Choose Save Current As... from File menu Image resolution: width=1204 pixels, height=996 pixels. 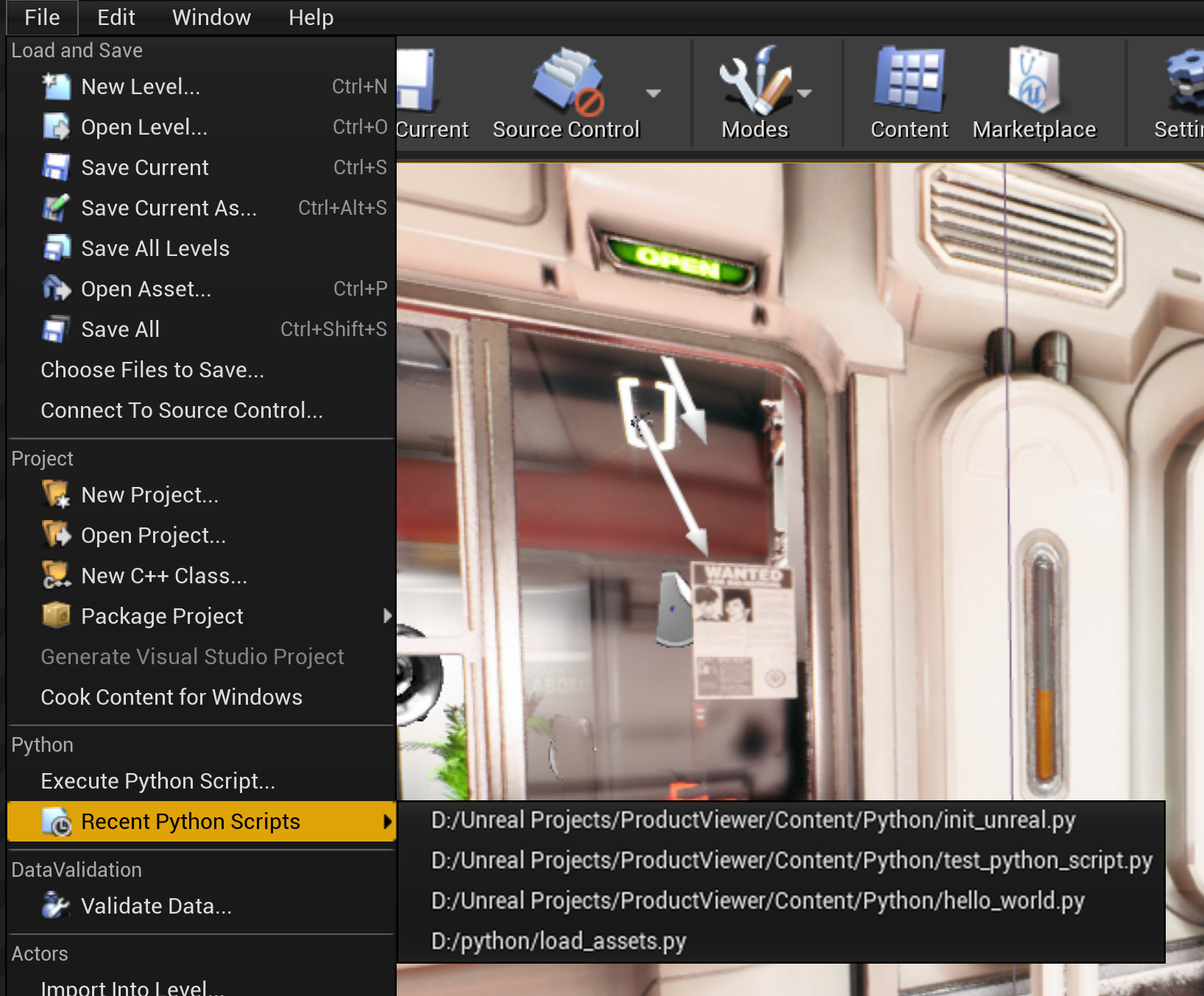(201, 208)
